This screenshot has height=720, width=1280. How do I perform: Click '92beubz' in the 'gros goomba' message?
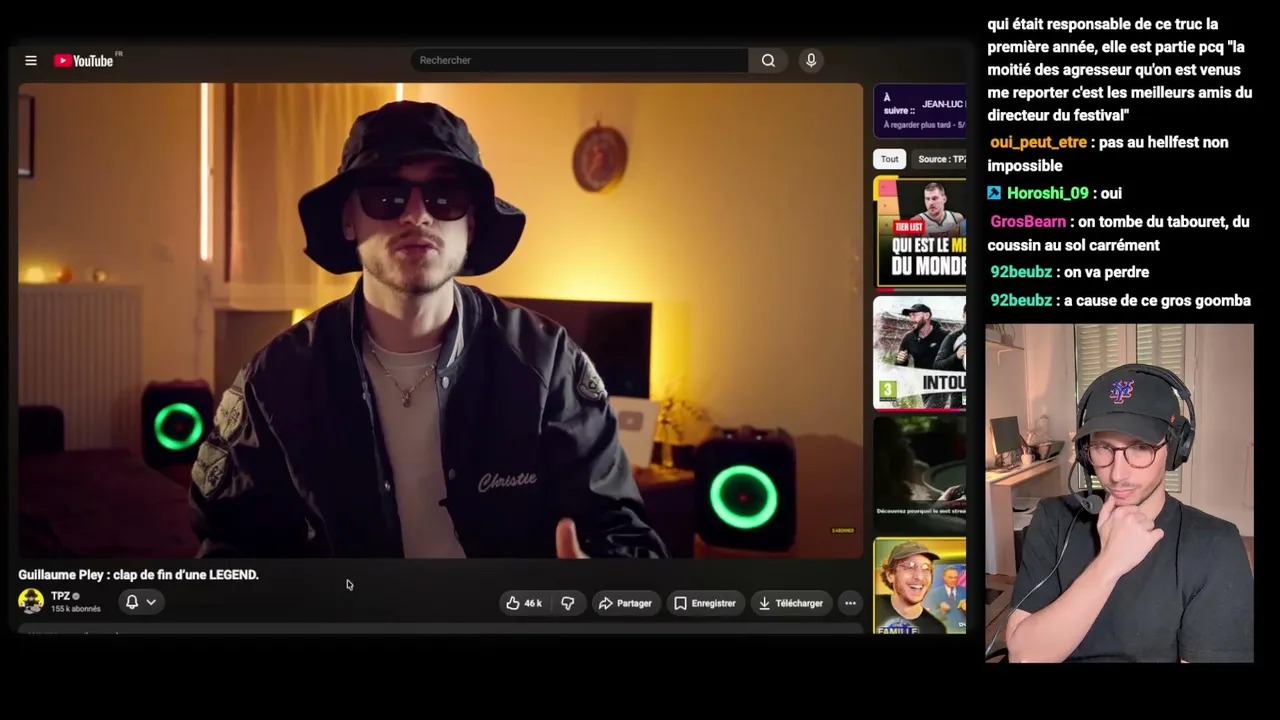pyautogui.click(x=1021, y=300)
